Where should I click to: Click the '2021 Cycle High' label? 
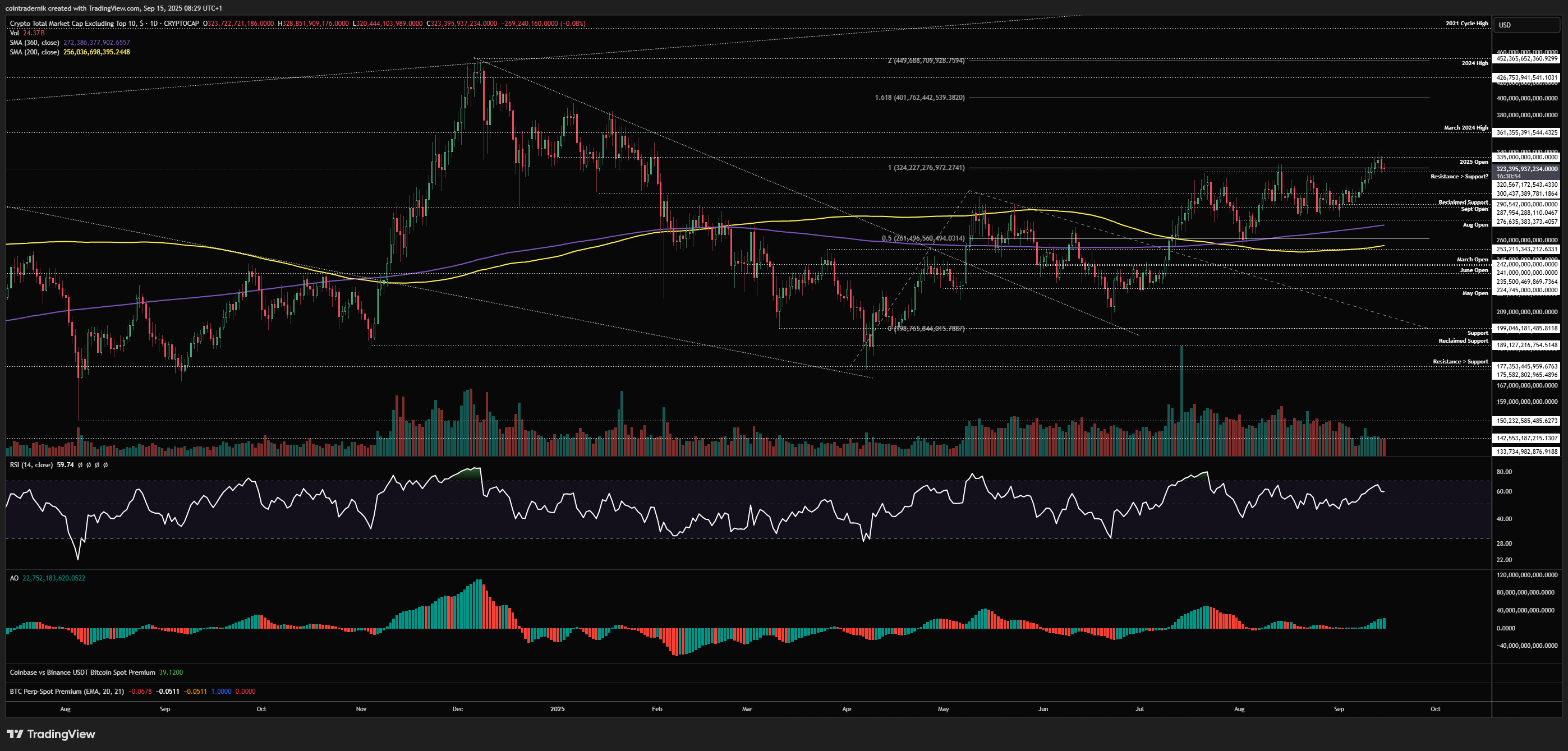(x=1467, y=24)
